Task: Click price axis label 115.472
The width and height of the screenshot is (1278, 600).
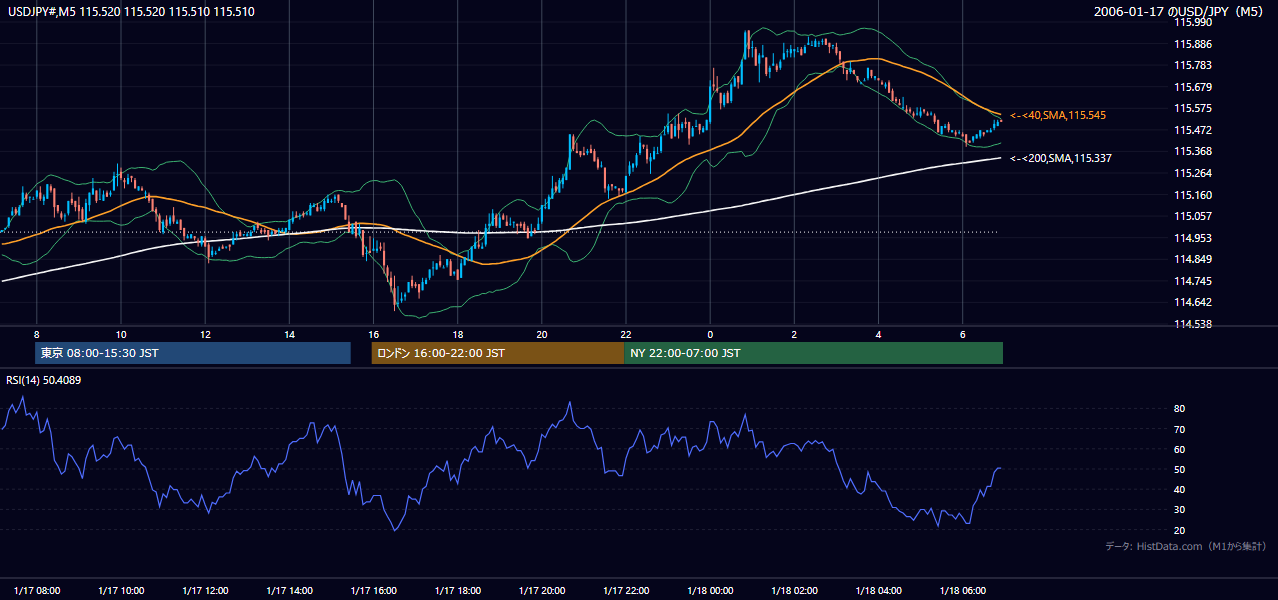Action: point(1192,130)
